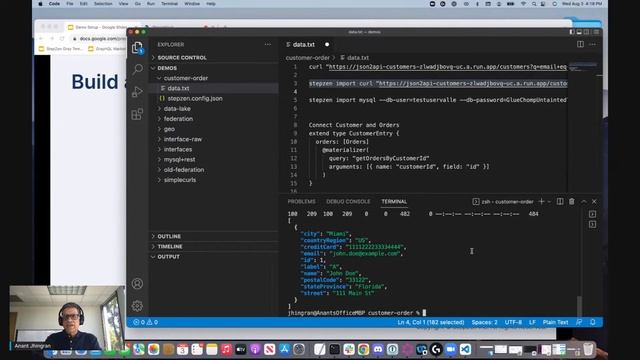The width and height of the screenshot is (640, 360).
Task: Select the data.txt editor tab
Action: click(x=307, y=44)
